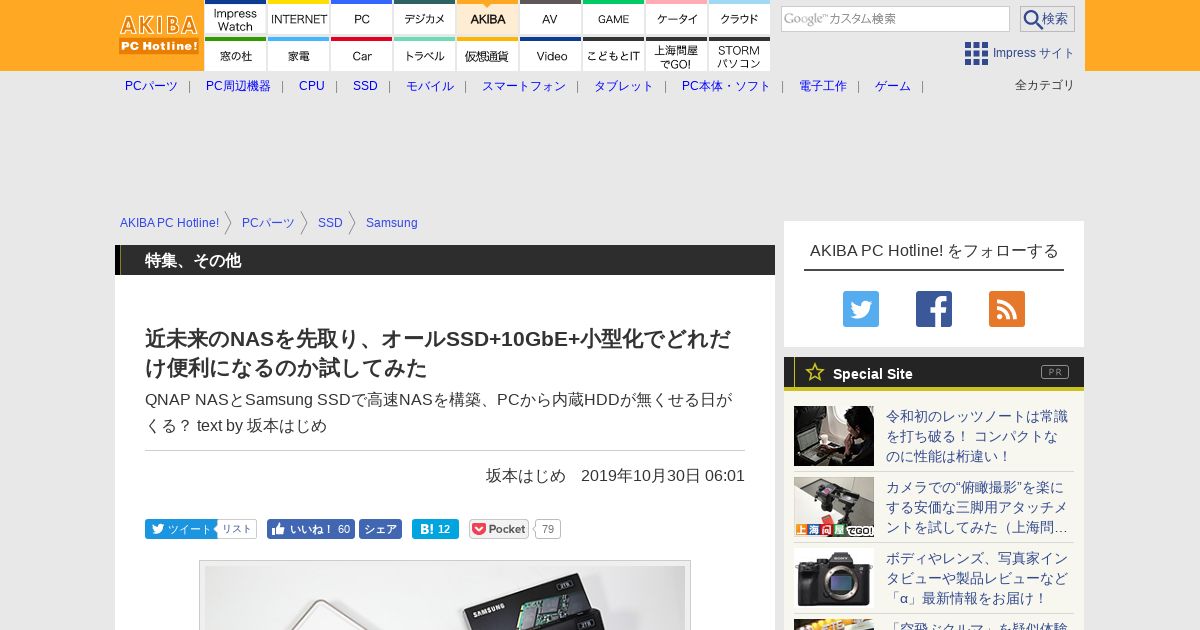This screenshot has height=630, width=1200.
Task: Go to Samsung breadcrumb
Action: pyautogui.click(x=392, y=223)
